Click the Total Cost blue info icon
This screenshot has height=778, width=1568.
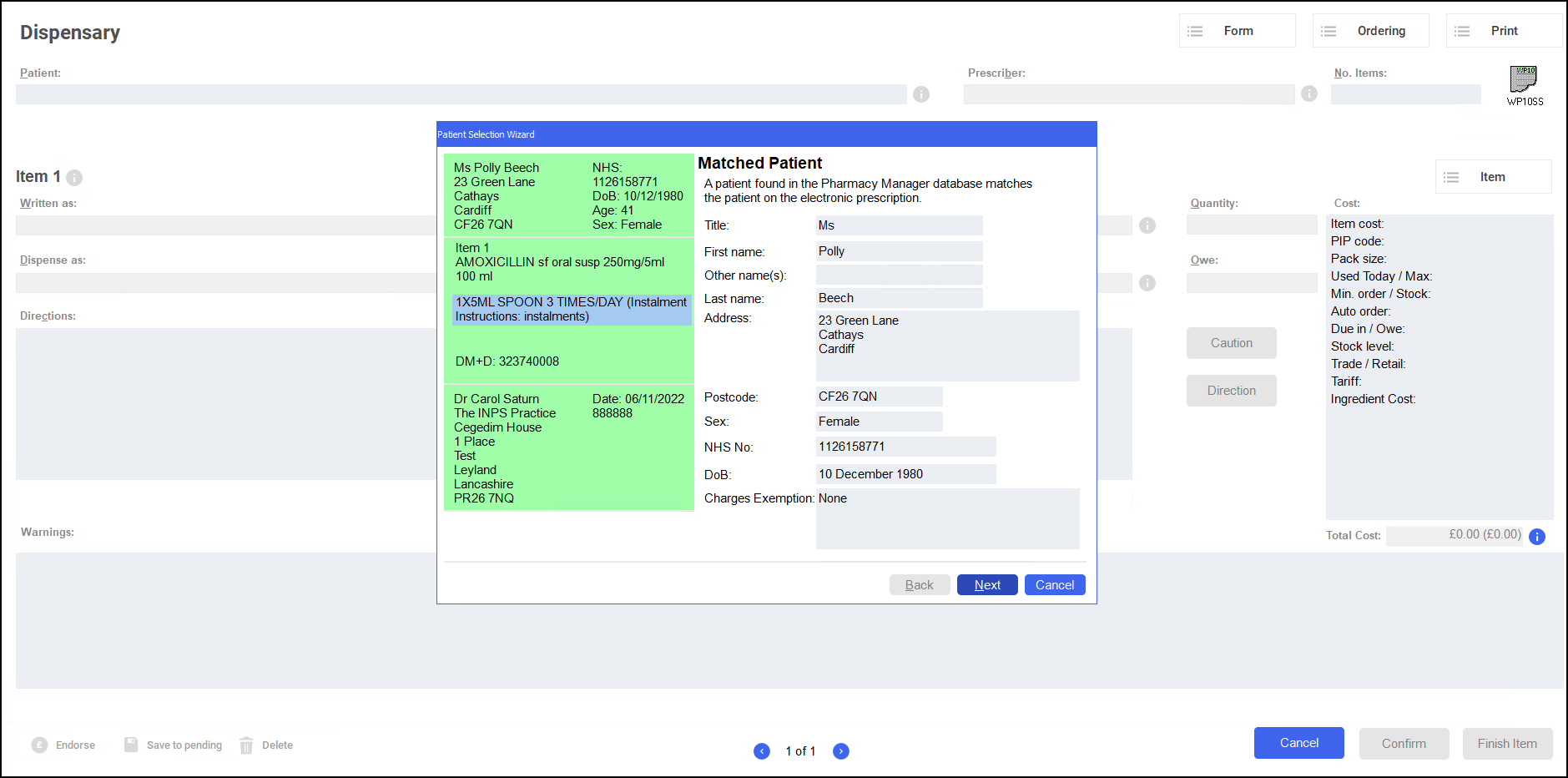click(1537, 537)
